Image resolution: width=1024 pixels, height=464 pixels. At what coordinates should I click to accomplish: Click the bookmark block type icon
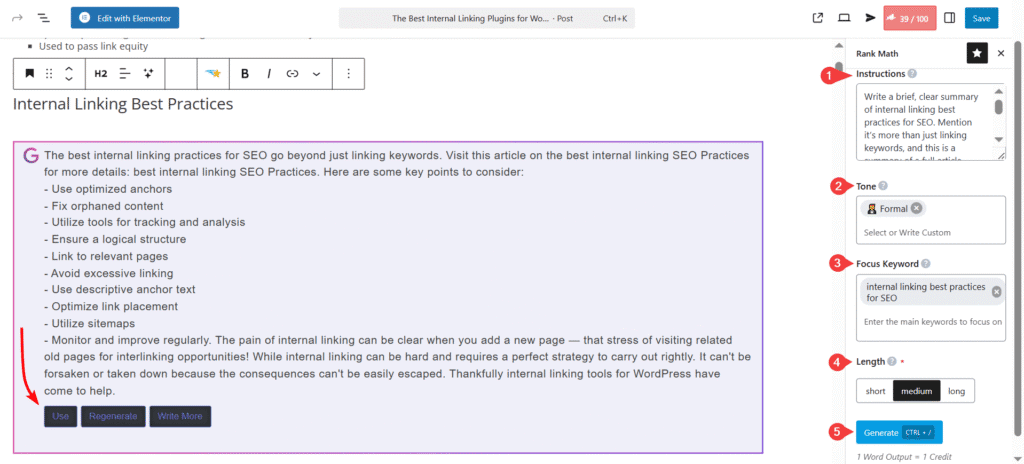coord(30,74)
